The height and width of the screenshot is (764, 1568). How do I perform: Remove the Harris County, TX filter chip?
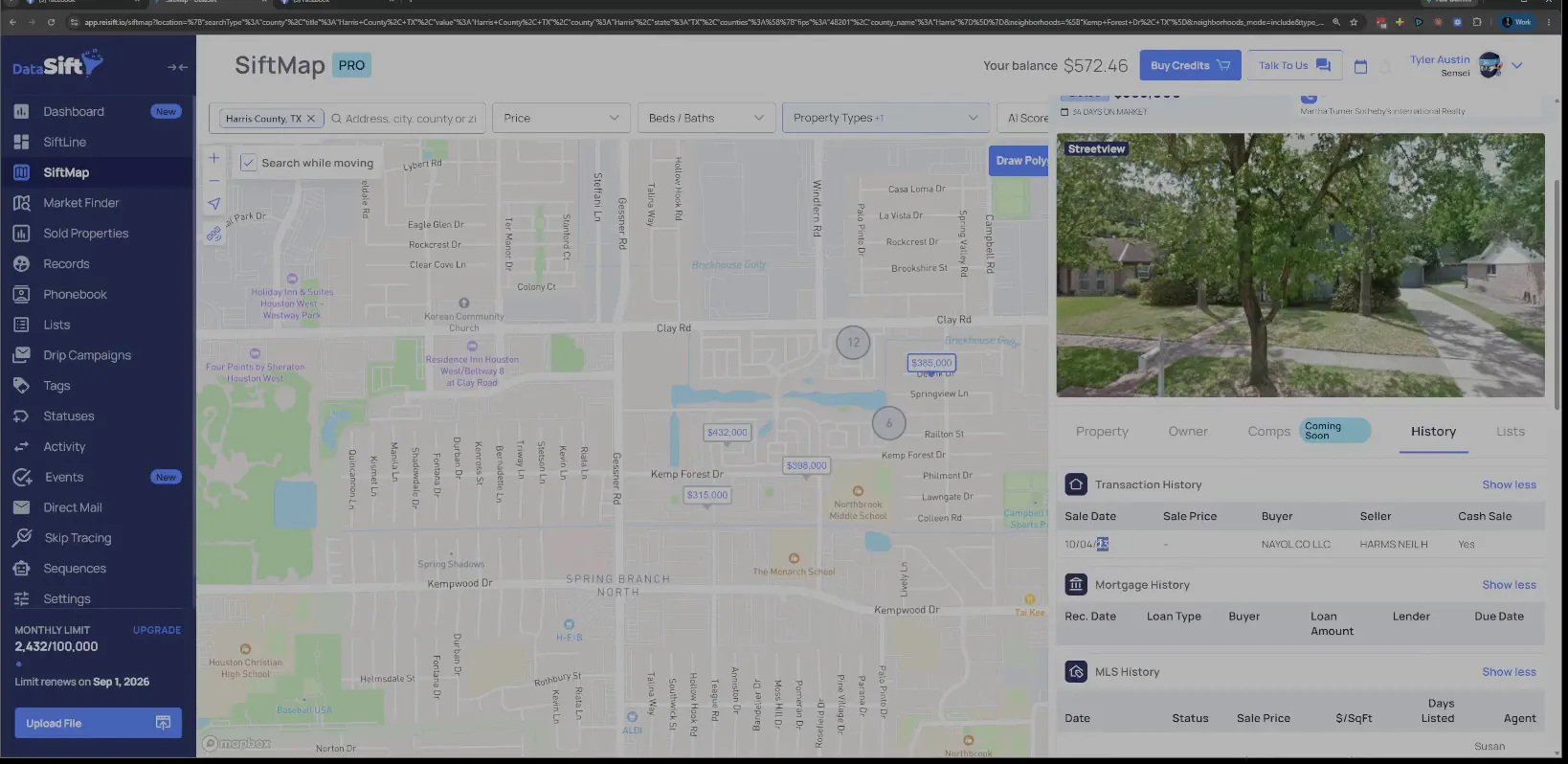(310, 119)
